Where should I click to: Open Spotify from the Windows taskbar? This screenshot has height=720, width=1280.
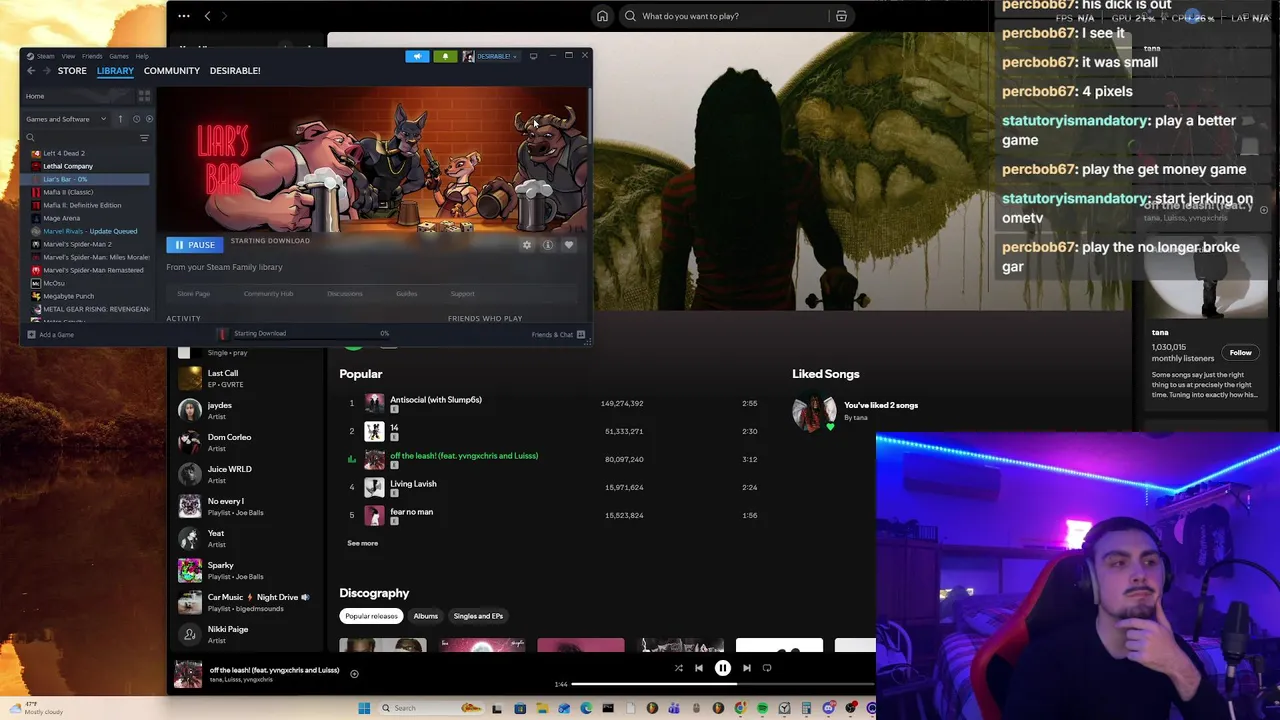762,708
